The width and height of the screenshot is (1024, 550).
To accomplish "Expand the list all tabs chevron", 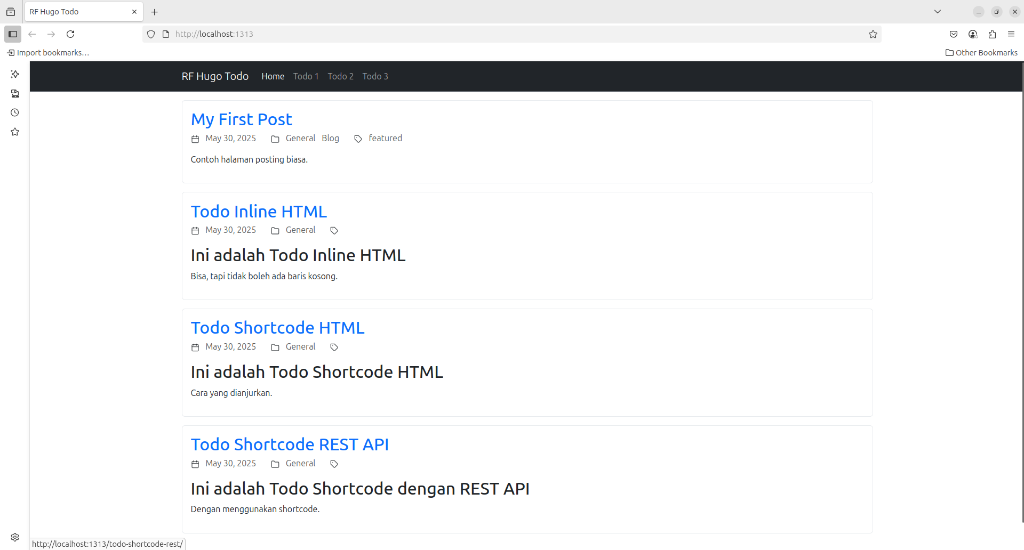I will click(937, 12).
